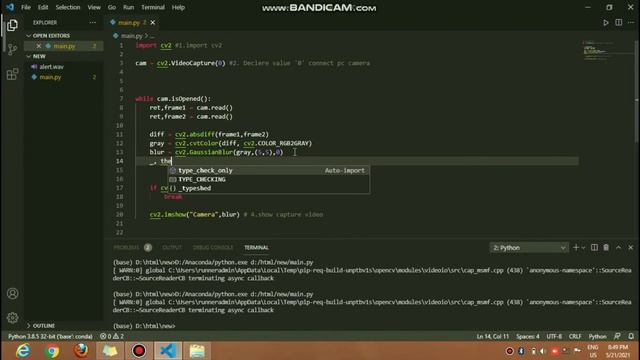Open main.py under NEW folder

click(50, 77)
